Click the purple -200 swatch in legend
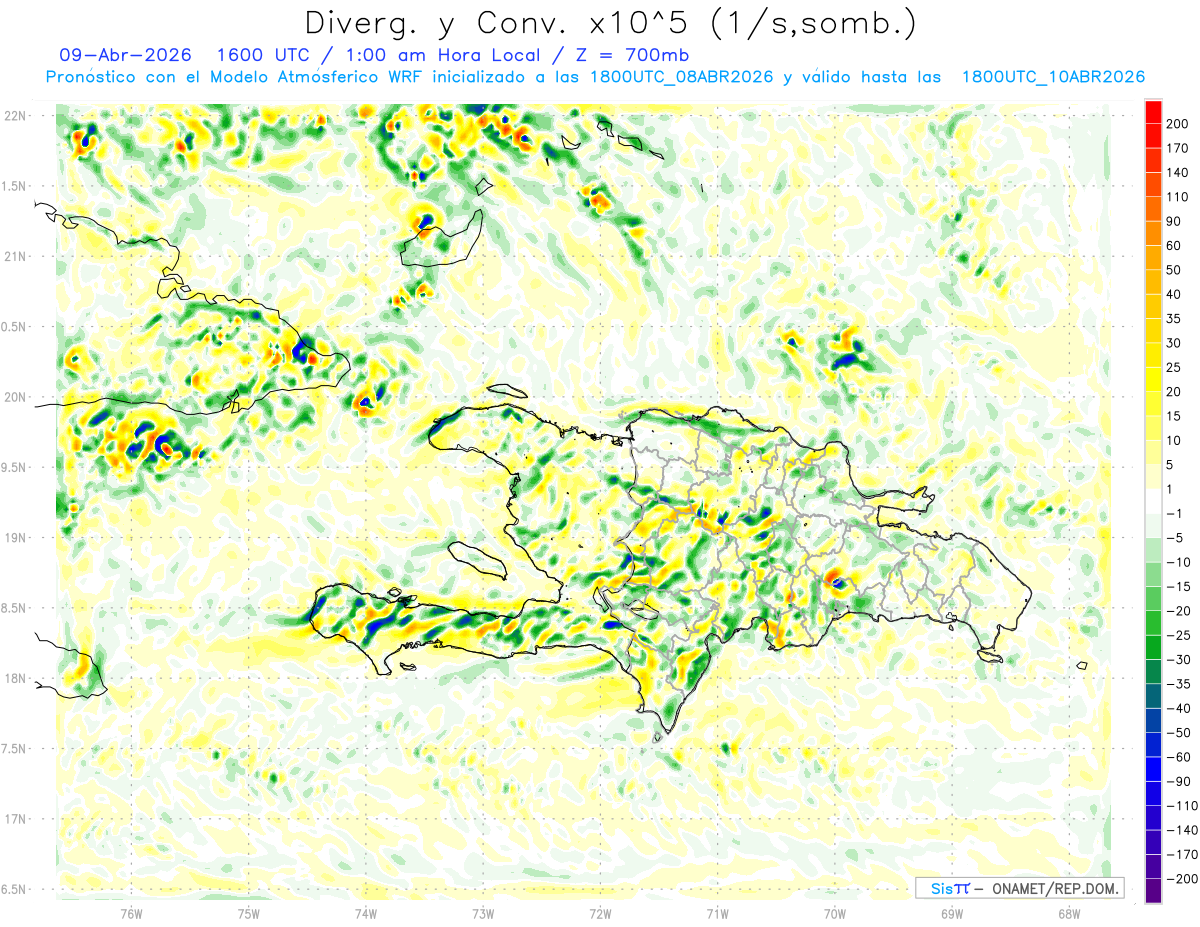Screen dimensions: 1200x927 (x=1153, y=890)
